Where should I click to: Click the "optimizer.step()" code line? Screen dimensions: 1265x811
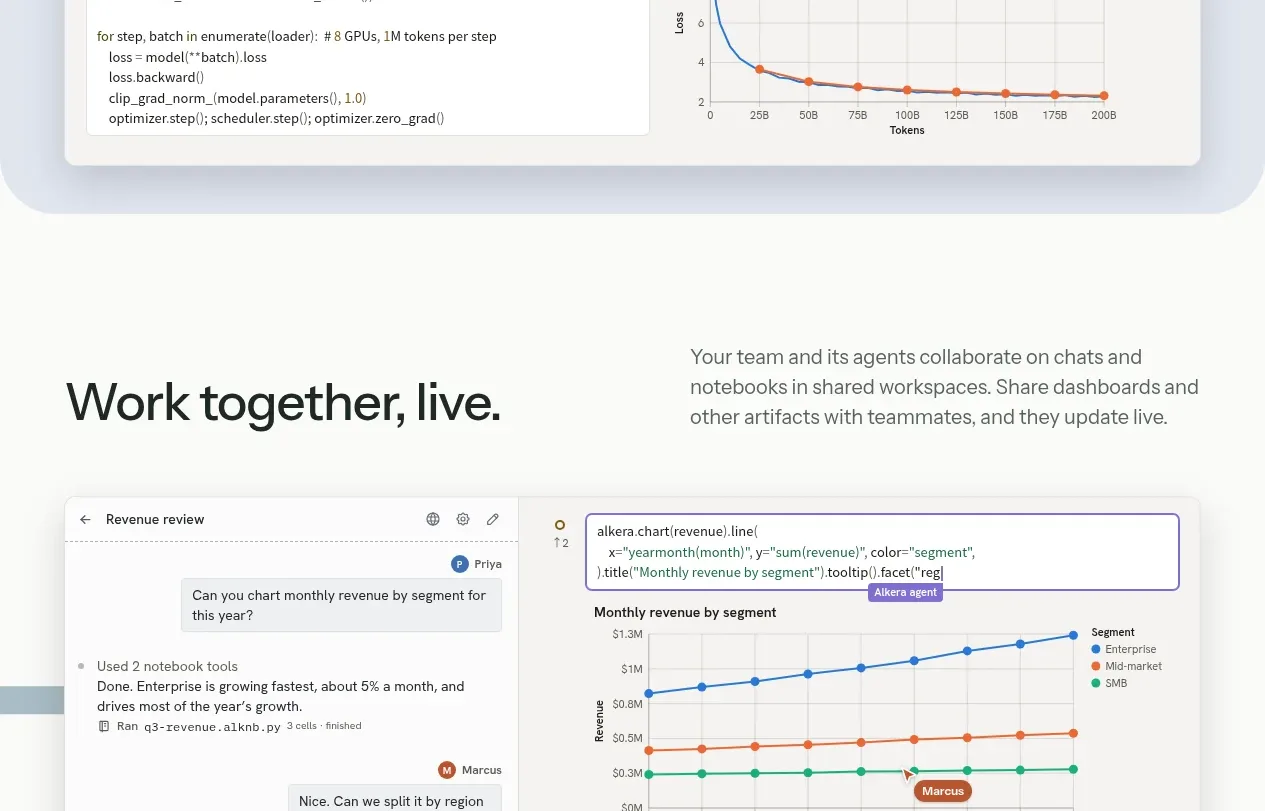277,118
